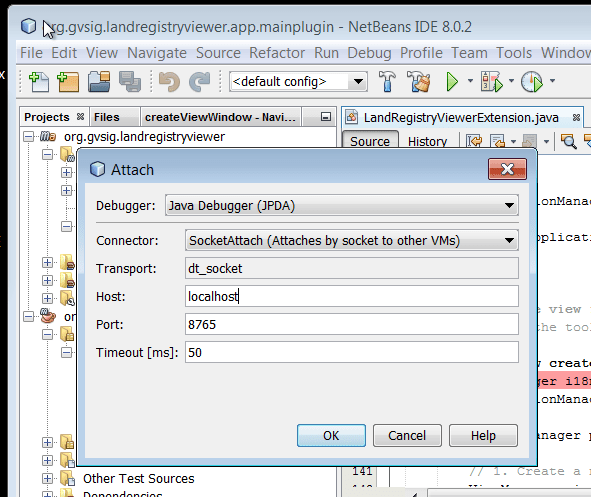Open the Run menu
Screen dimensions: 591x497
click(x=326, y=53)
